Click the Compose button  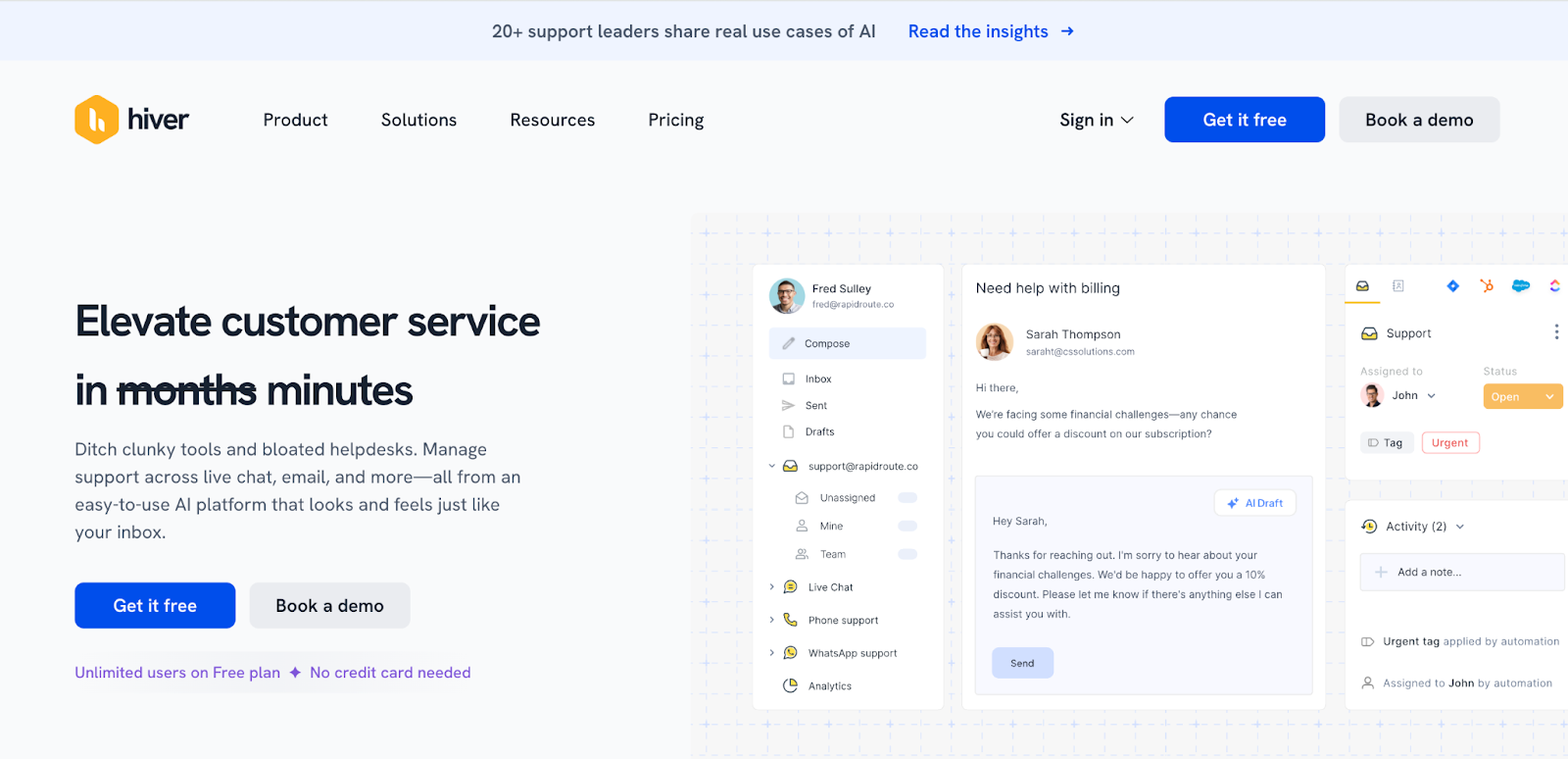coord(847,343)
